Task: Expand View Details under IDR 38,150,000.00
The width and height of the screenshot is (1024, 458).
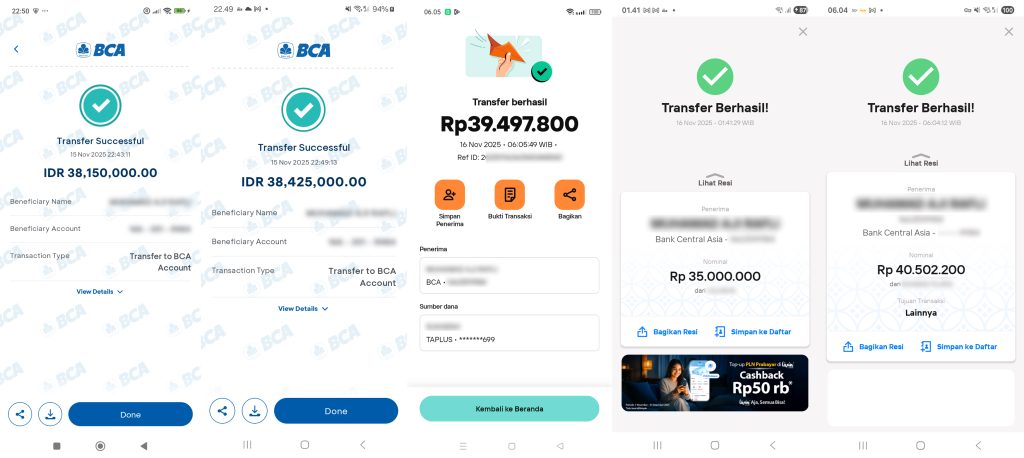Action: tap(100, 292)
